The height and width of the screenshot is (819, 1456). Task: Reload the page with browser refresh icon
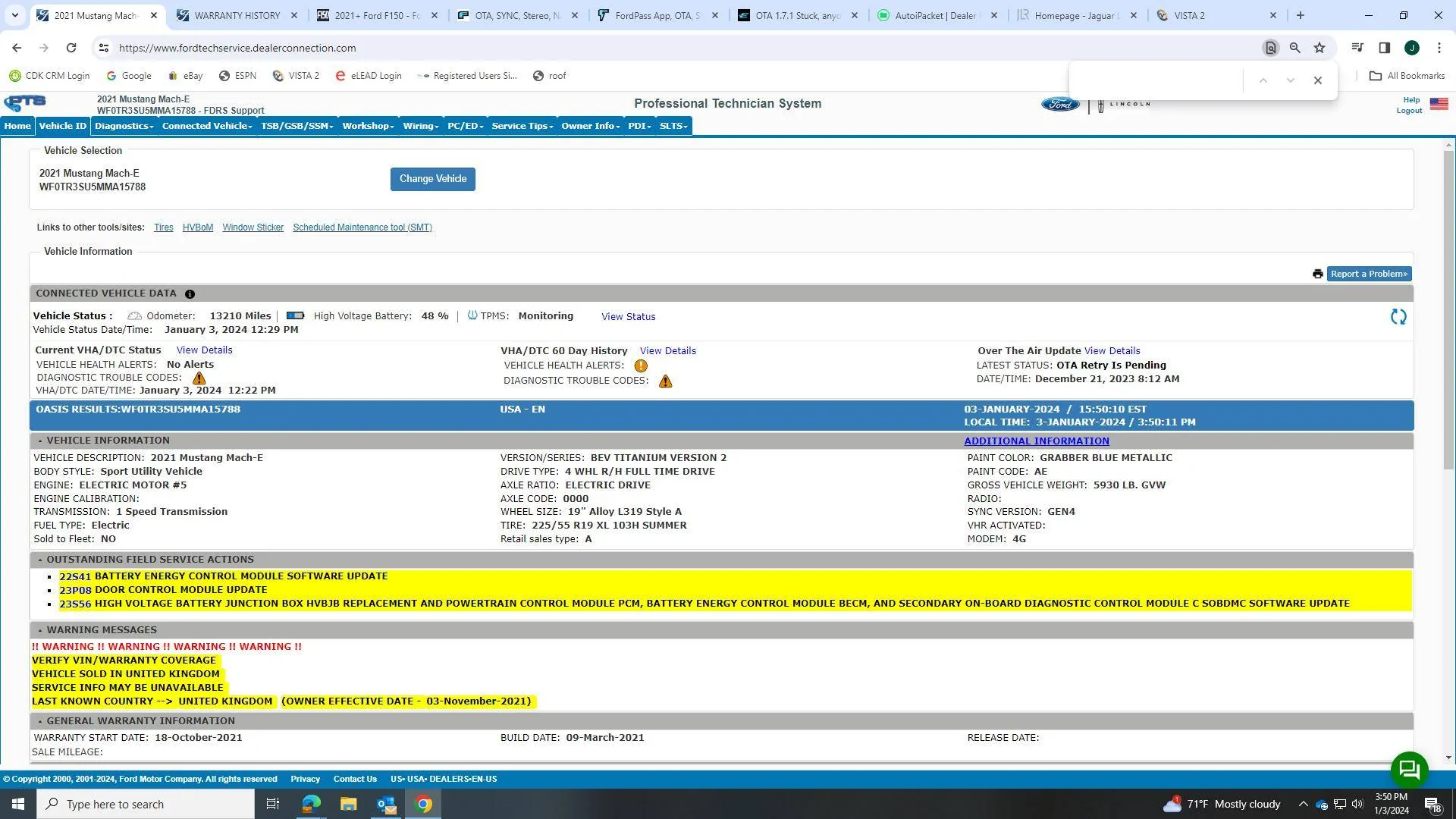point(71,48)
